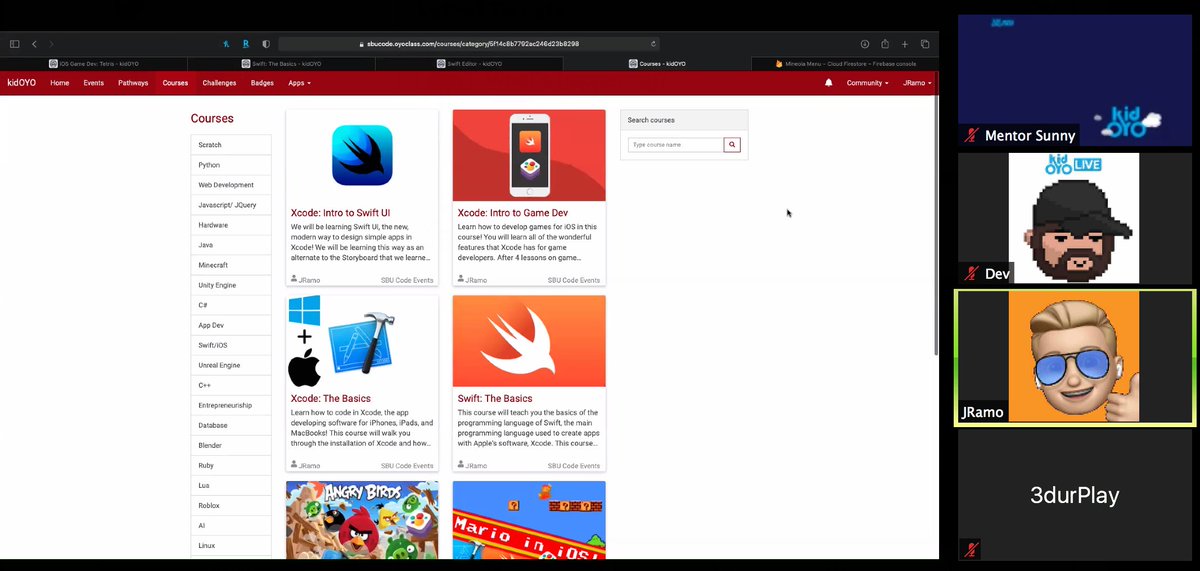This screenshot has height=571, width=1200.
Task: Open Challenges in the navbar
Action: point(219,83)
